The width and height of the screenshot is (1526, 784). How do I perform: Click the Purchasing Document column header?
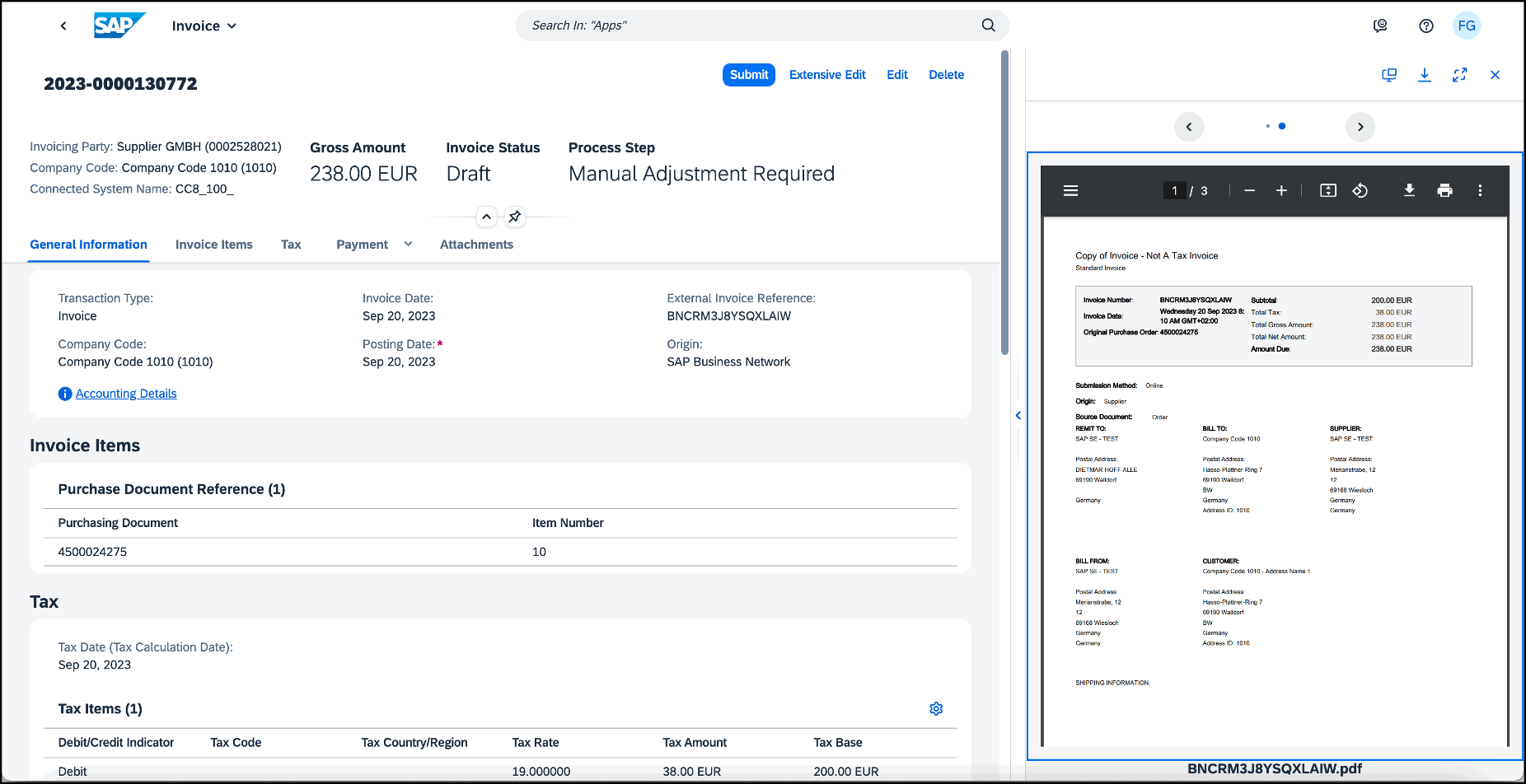(x=118, y=523)
